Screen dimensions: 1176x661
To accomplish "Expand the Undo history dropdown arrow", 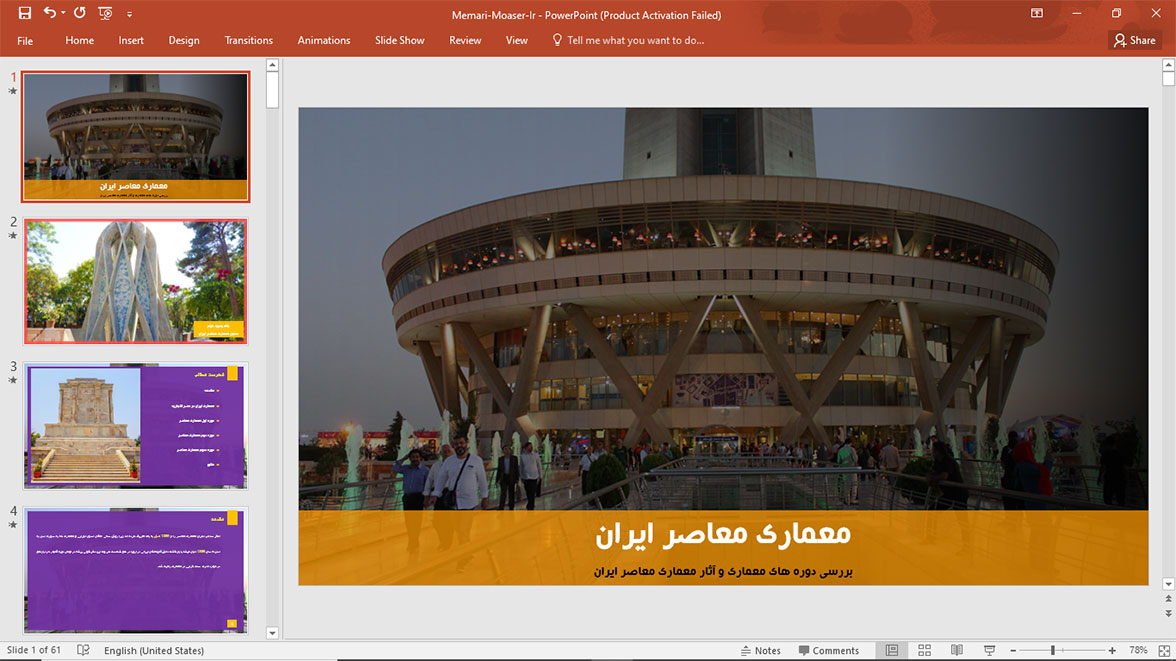I will click(63, 14).
